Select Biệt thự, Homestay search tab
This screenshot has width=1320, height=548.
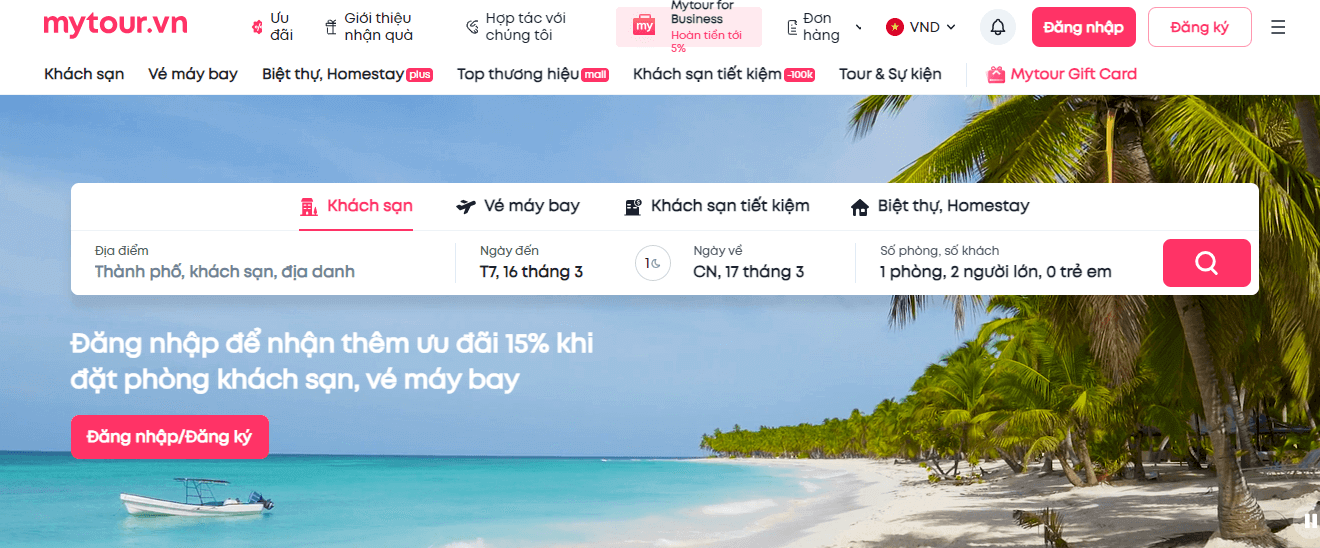940,206
